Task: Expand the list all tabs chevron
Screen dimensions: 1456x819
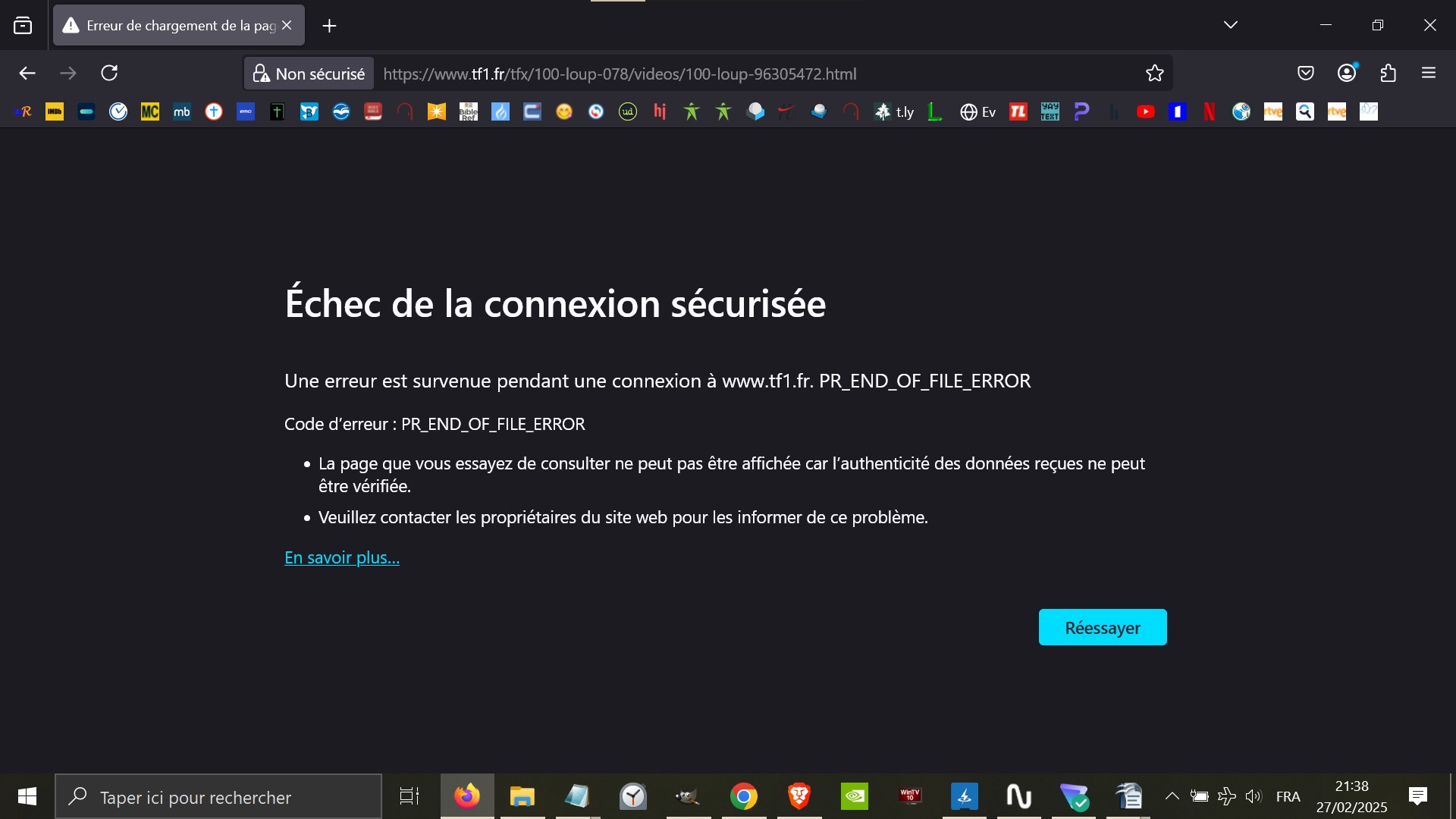Action: click(1231, 25)
